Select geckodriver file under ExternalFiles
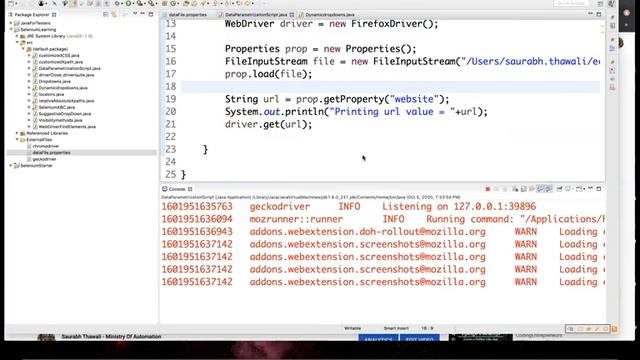640x360 pixels. (x=44, y=159)
